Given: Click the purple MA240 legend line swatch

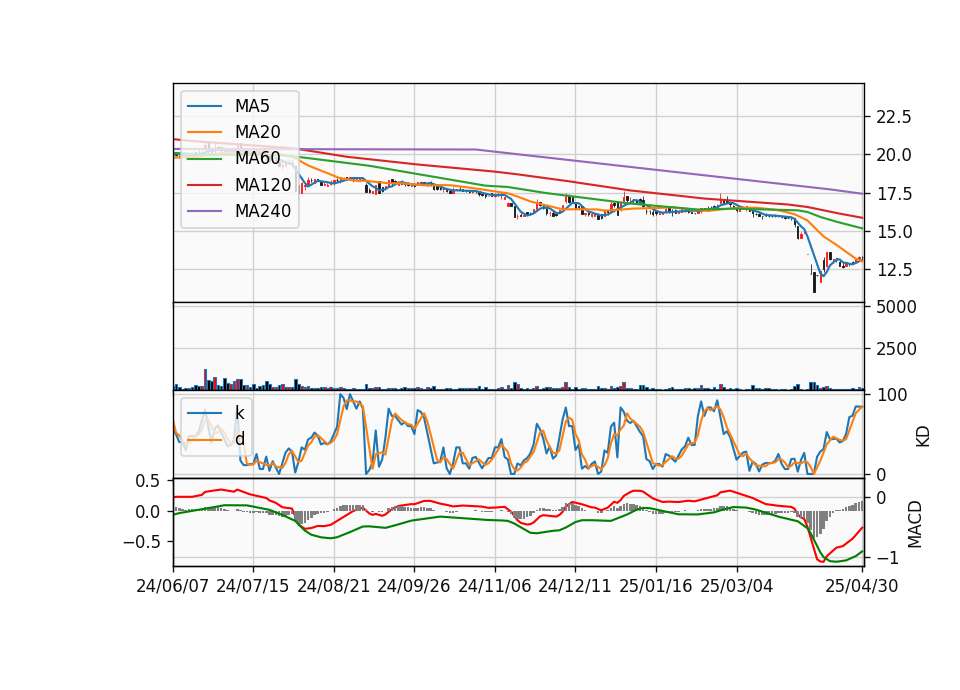Looking at the screenshot, I should pos(204,211).
